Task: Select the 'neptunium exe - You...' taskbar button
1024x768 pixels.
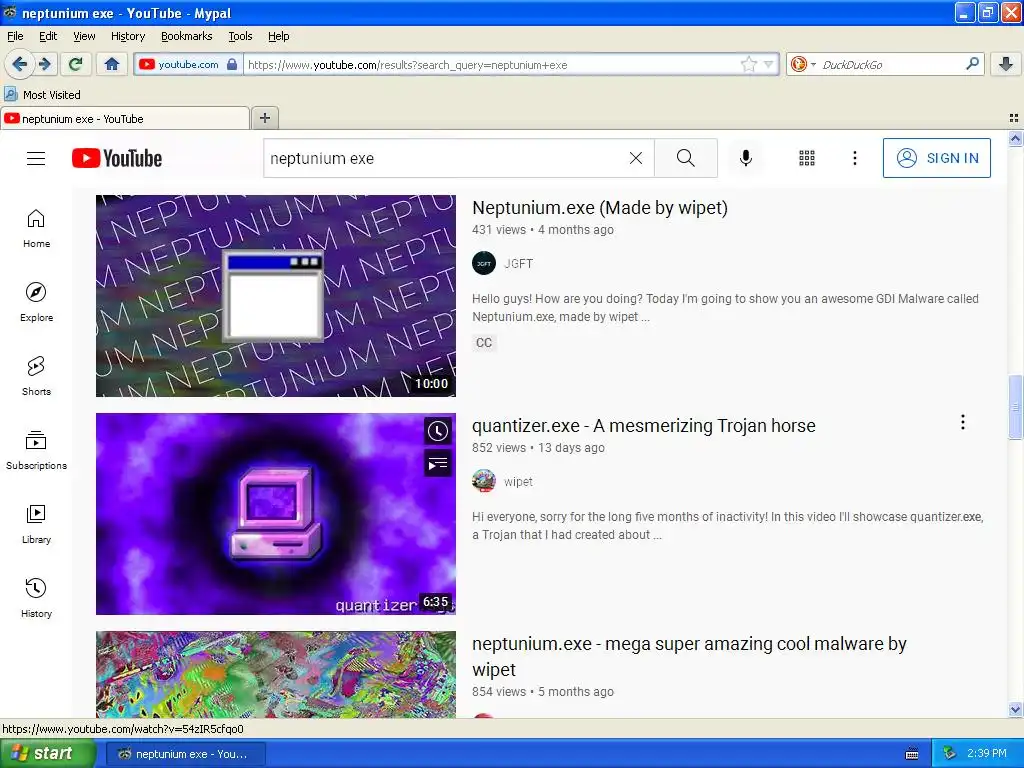Action: pos(185,754)
